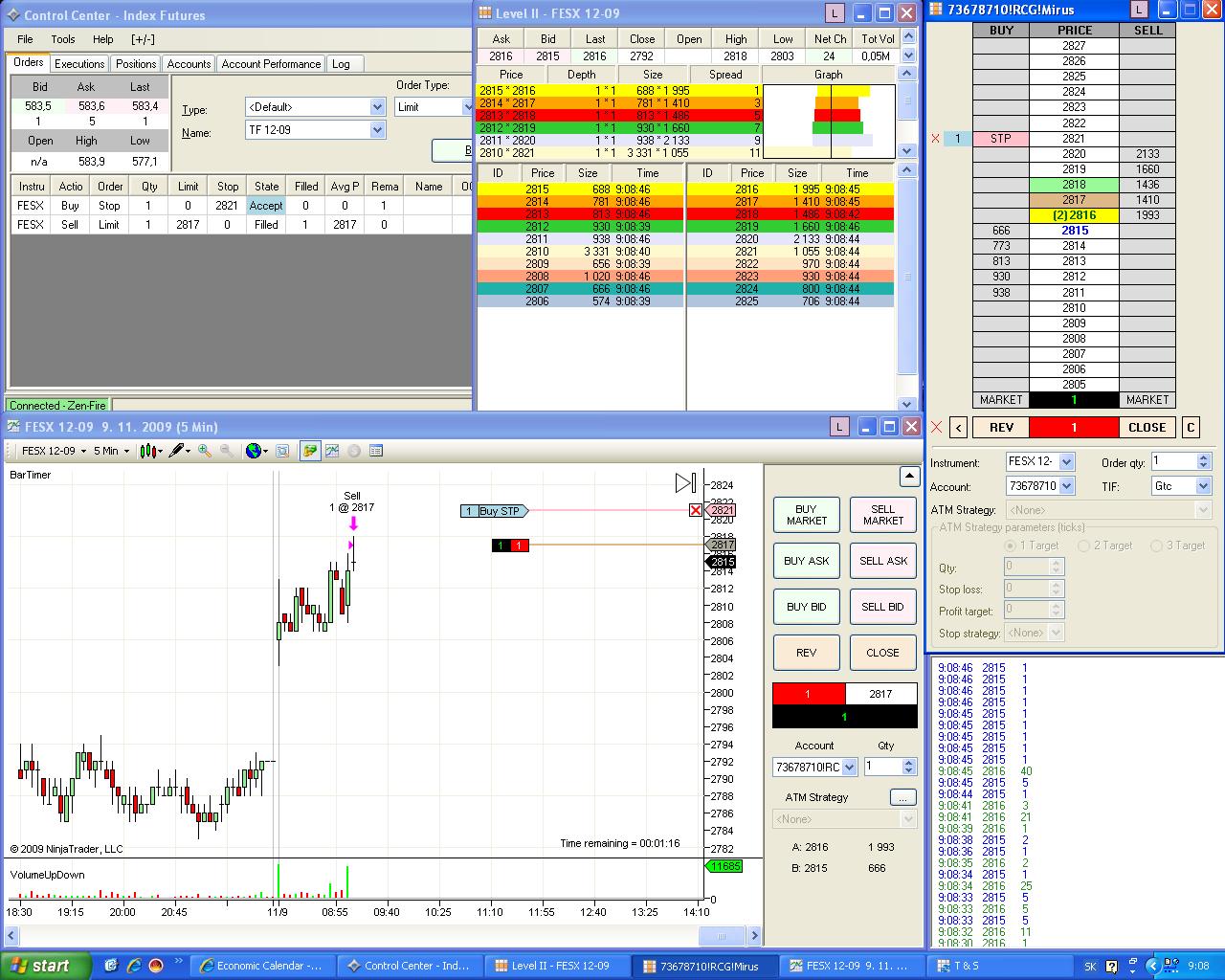
Task: Click the C button in SuperDOM
Action: click(1191, 428)
